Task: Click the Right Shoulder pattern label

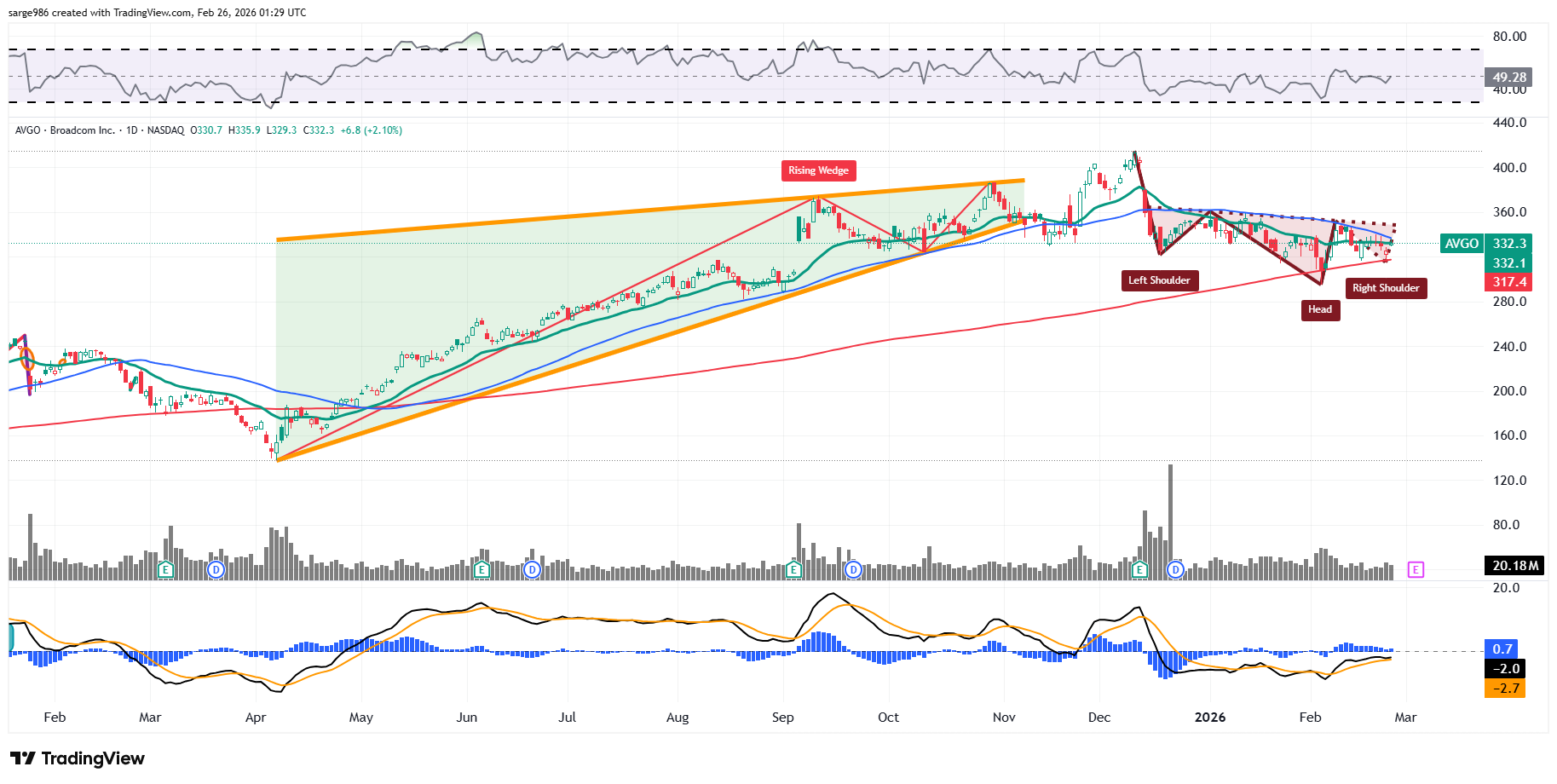Action: (x=1386, y=288)
